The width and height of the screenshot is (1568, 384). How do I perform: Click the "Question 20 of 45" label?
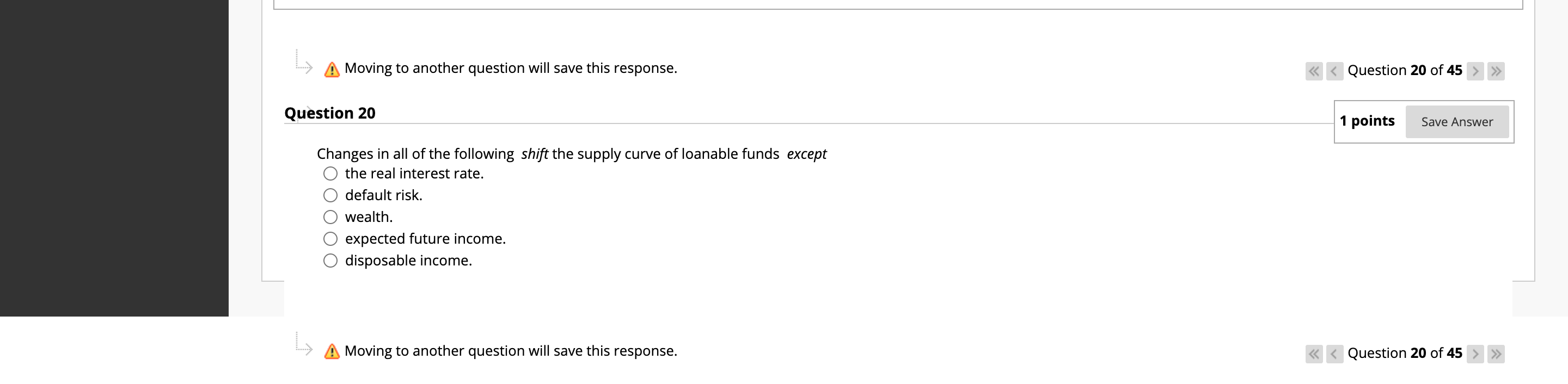point(1405,71)
